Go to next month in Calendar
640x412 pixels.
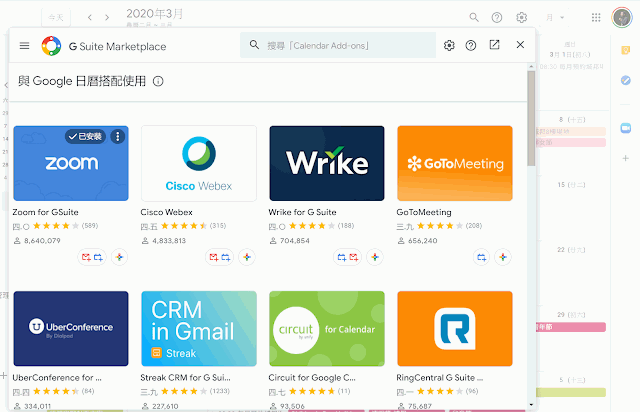(107, 17)
